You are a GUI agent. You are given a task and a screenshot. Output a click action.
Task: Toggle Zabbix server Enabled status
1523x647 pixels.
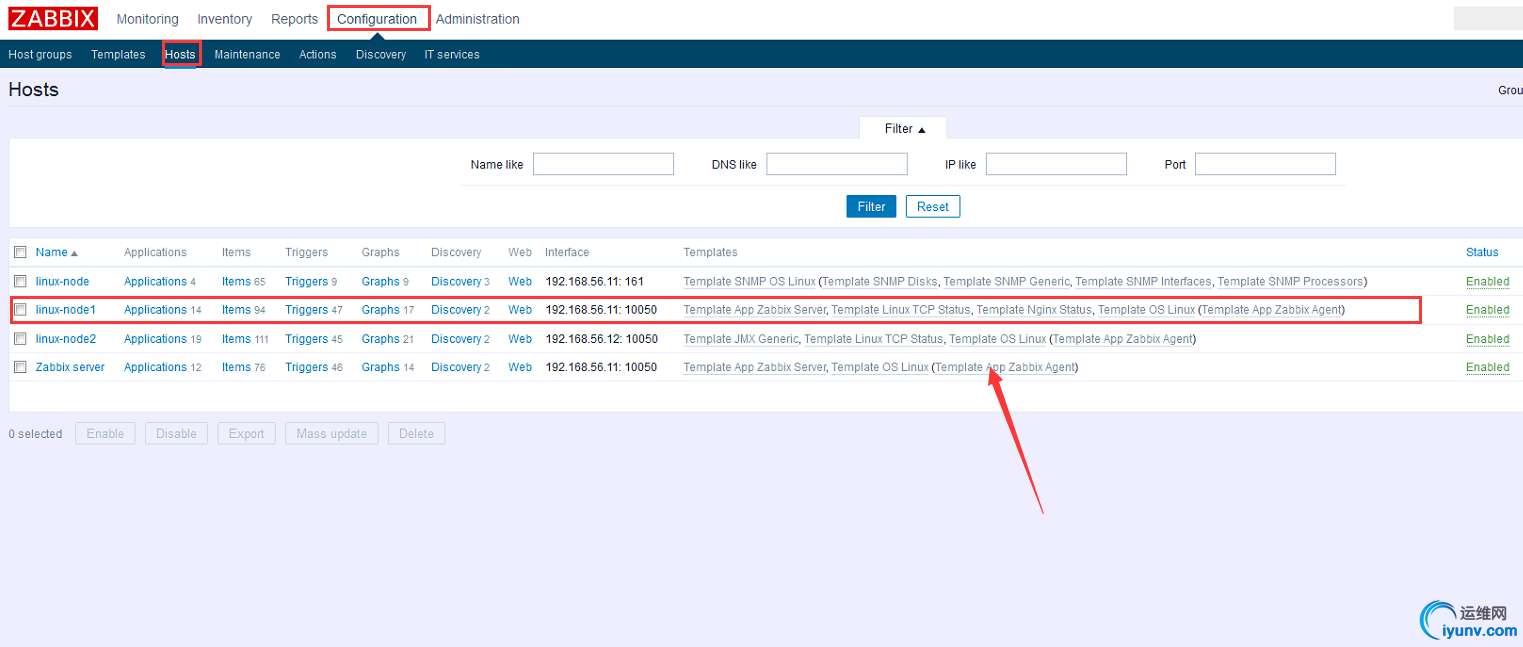(x=1487, y=367)
